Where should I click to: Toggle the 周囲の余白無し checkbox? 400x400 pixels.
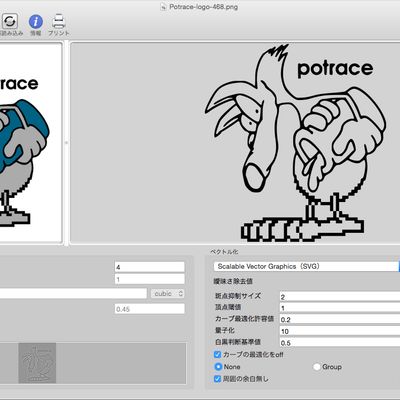(217, 379)
